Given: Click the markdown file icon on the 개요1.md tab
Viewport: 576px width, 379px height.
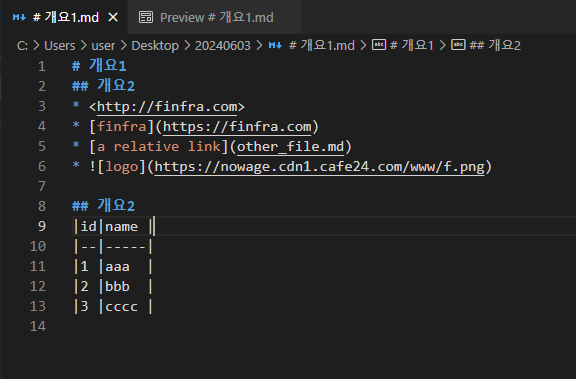Looking at the screenshot, I should coord(19,17).
